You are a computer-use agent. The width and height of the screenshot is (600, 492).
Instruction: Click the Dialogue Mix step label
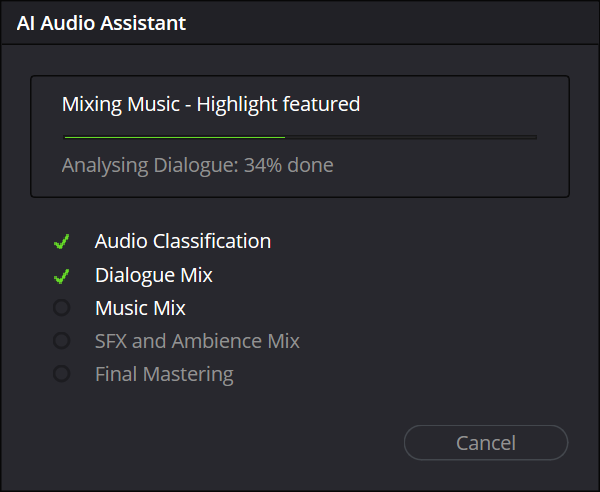click(154, 276)
